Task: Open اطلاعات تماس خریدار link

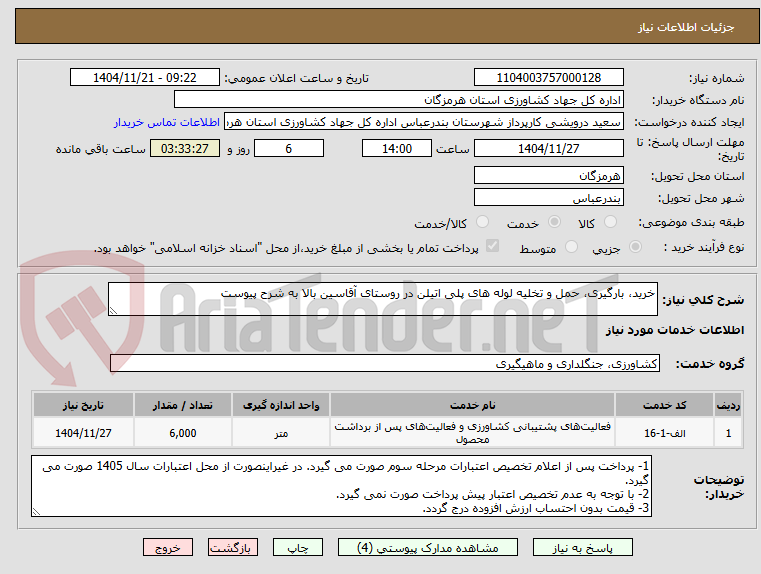Action: tap(167, 122)
